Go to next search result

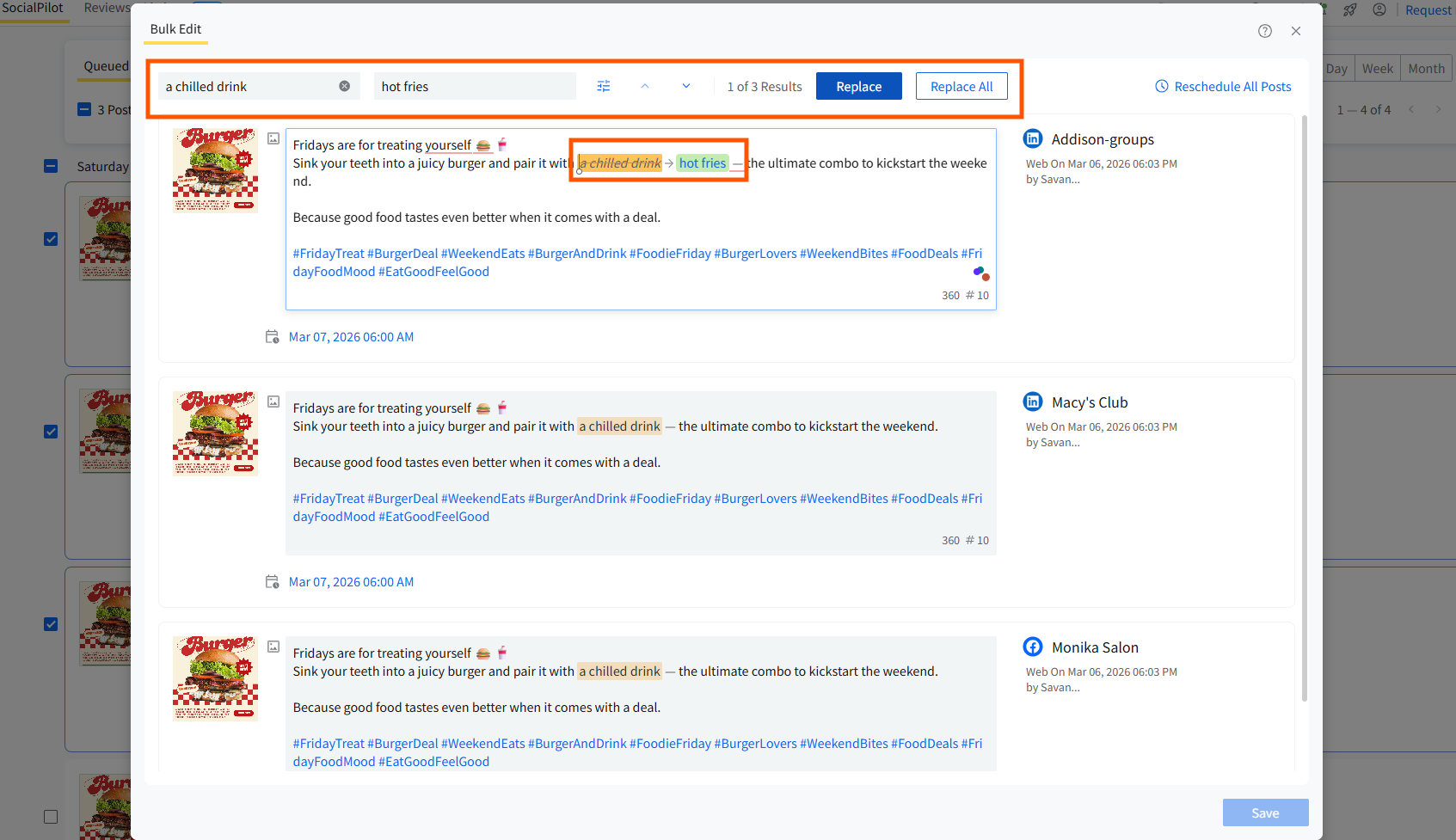(686, 86)
